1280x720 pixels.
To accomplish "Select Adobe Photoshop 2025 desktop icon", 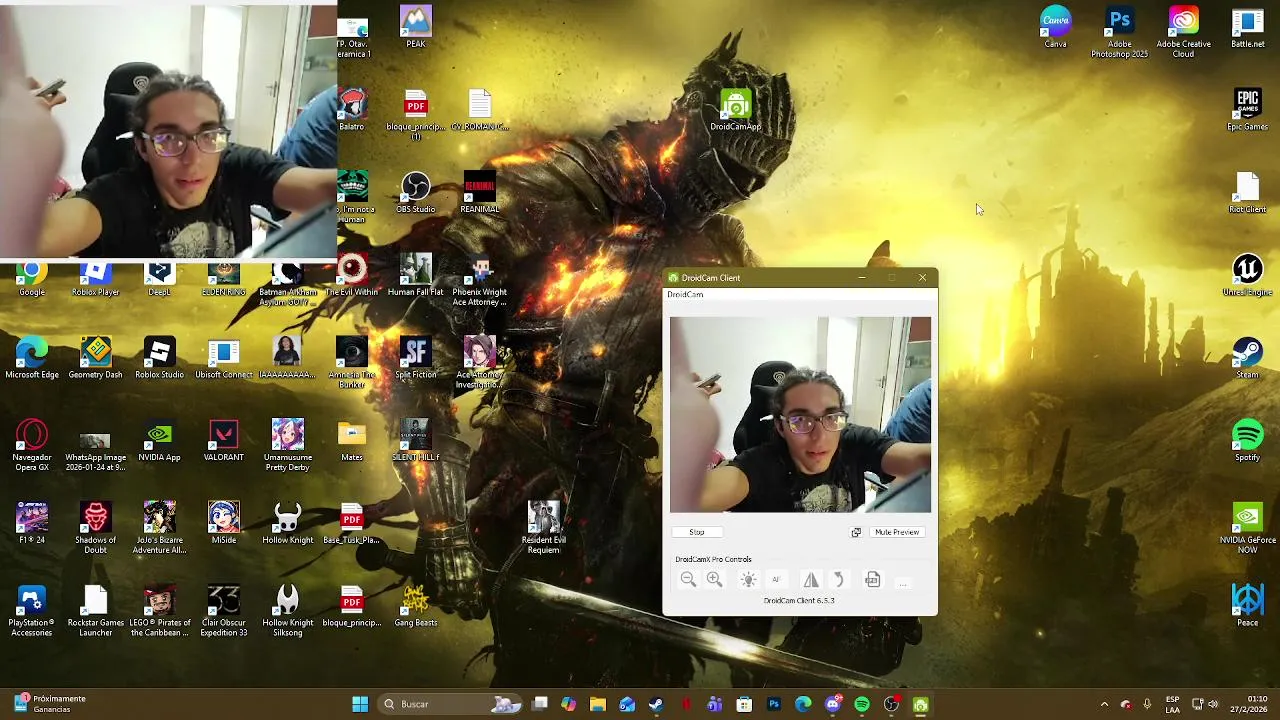I will [1120, 32].
